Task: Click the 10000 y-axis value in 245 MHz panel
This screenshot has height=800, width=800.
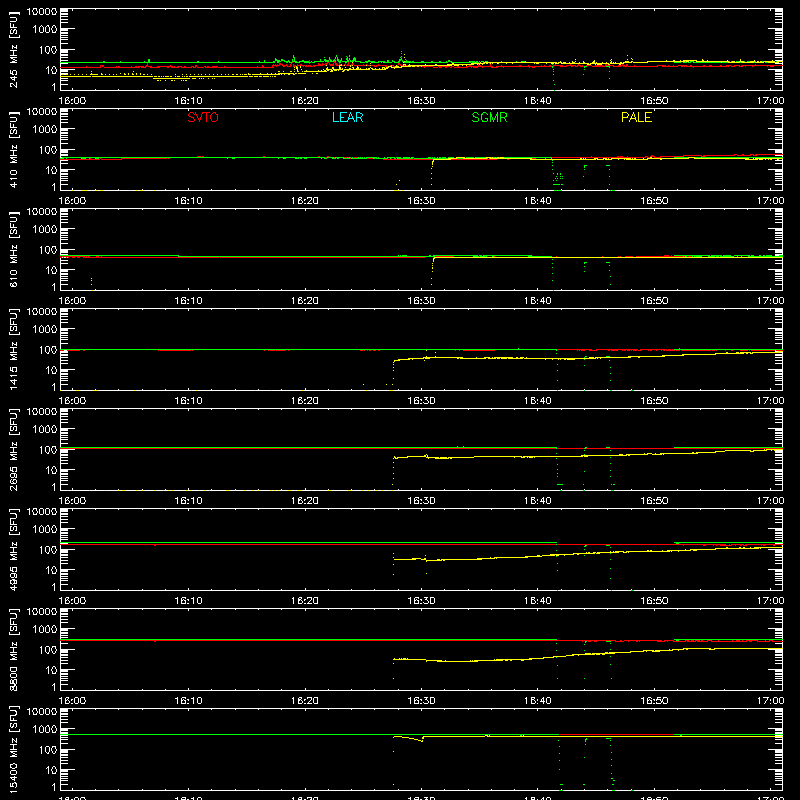Action: click(42, 12)
